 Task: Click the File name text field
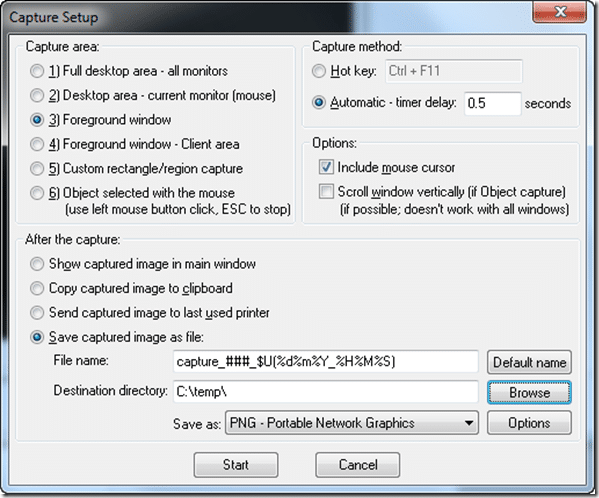[x=325, y=361]
